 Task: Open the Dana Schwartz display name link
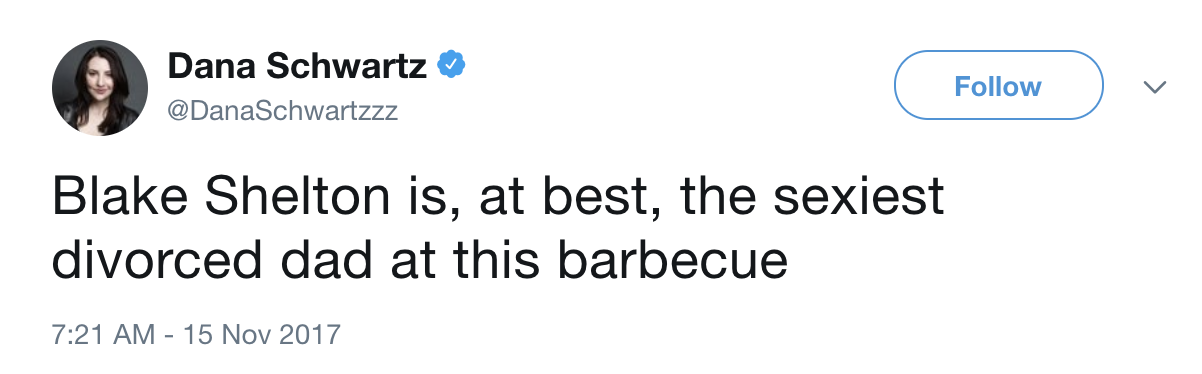pos(298,66)
